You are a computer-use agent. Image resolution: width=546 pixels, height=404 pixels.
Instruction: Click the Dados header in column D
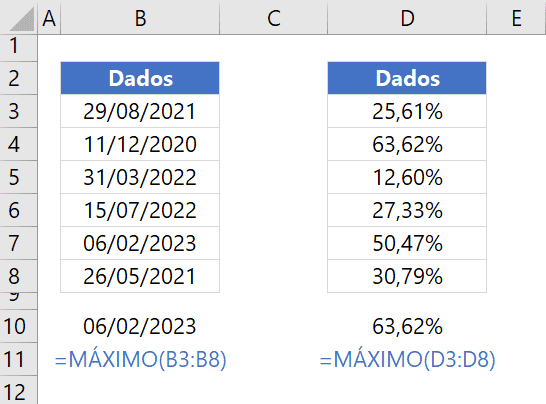tap(407, 78)
